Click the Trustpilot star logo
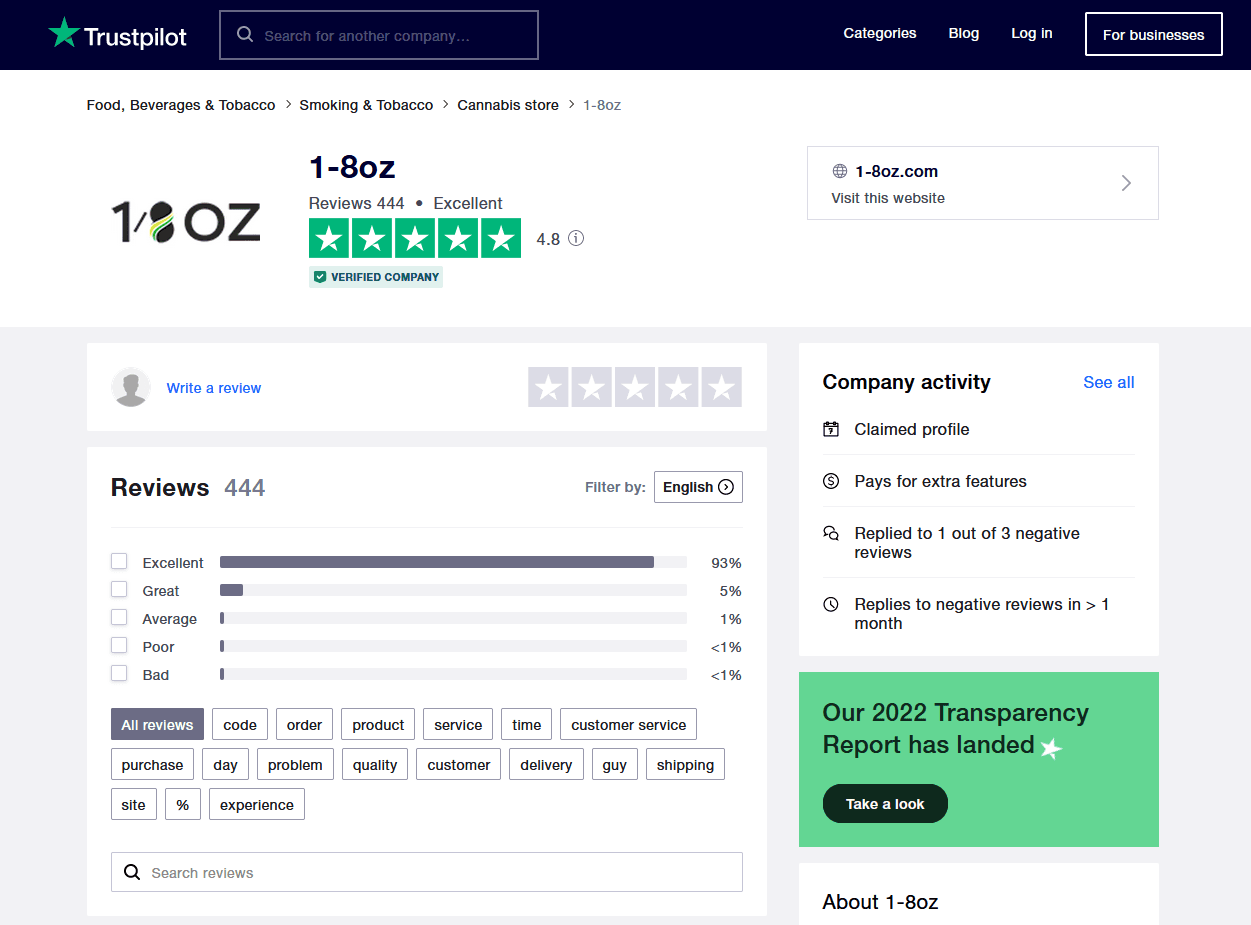This screenshot has width=1251, height=925. click(64, 33)
